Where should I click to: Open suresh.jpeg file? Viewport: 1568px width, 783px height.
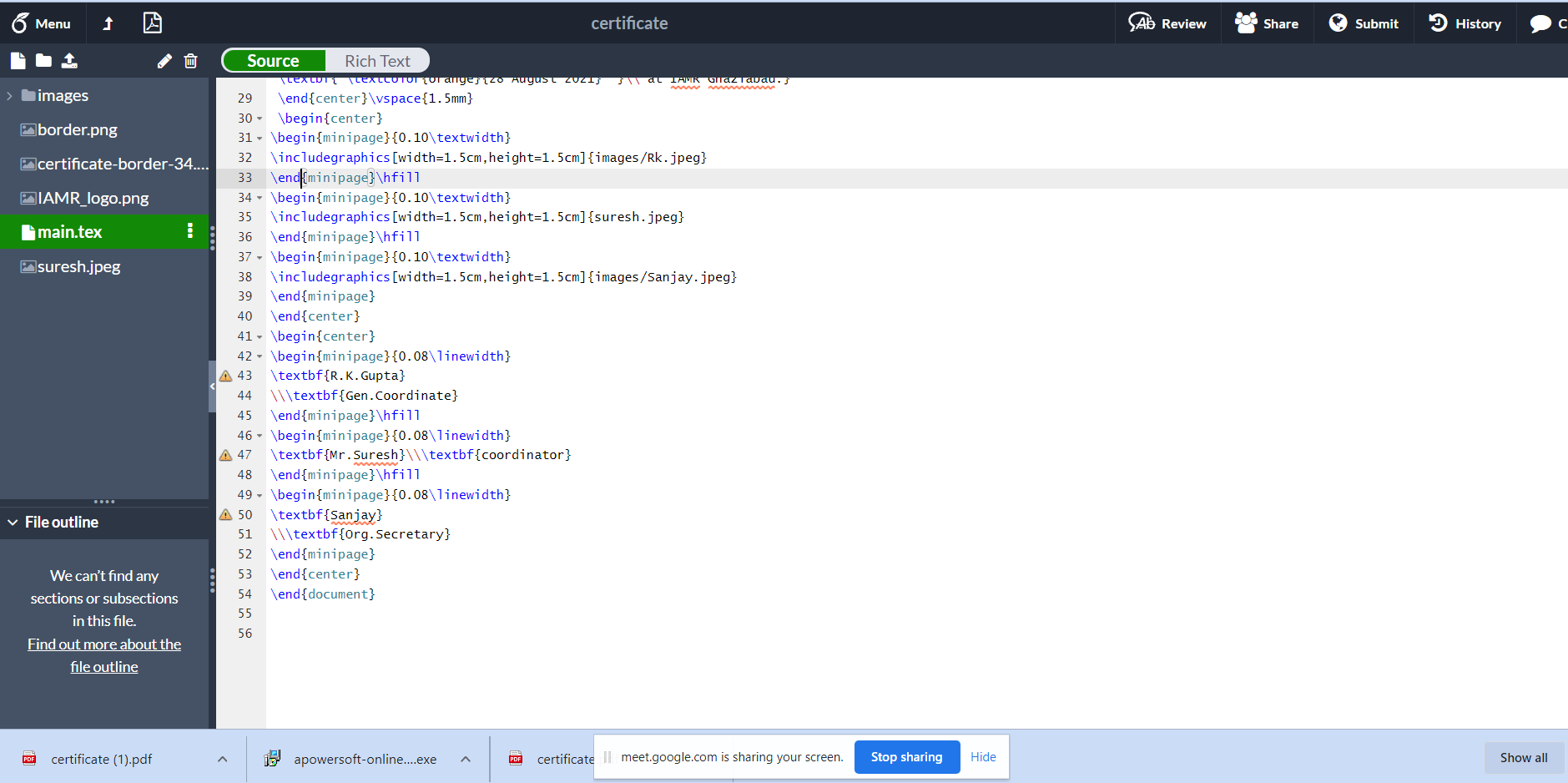pos(70,266)
